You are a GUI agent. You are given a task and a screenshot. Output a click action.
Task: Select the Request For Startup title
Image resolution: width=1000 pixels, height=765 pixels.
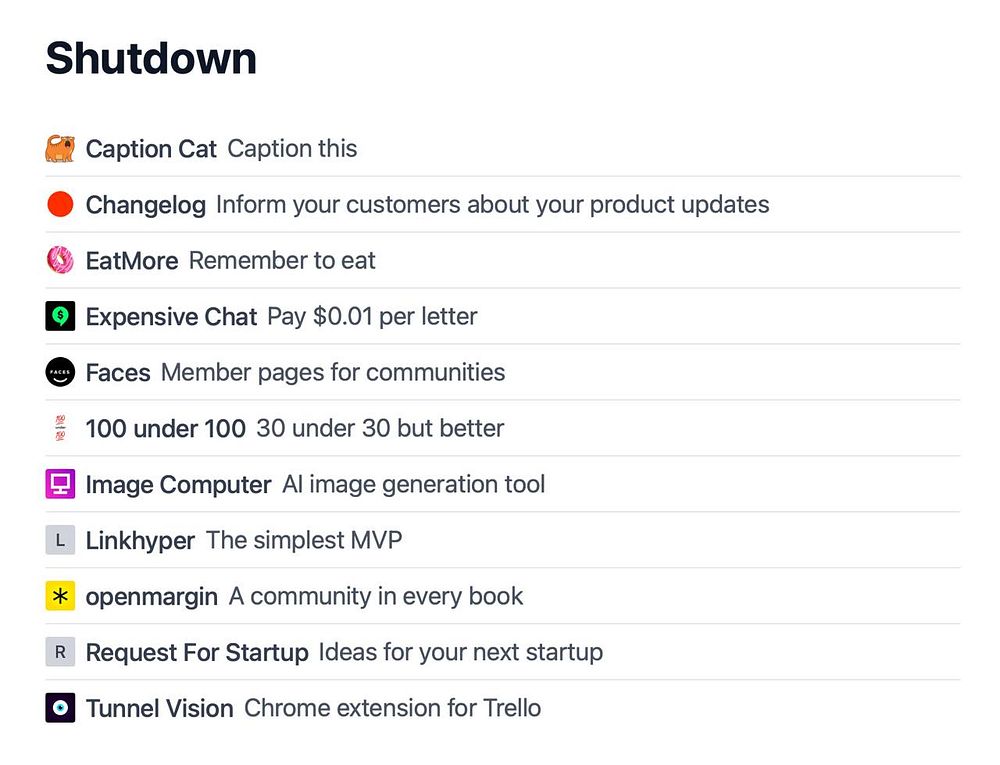197,653
